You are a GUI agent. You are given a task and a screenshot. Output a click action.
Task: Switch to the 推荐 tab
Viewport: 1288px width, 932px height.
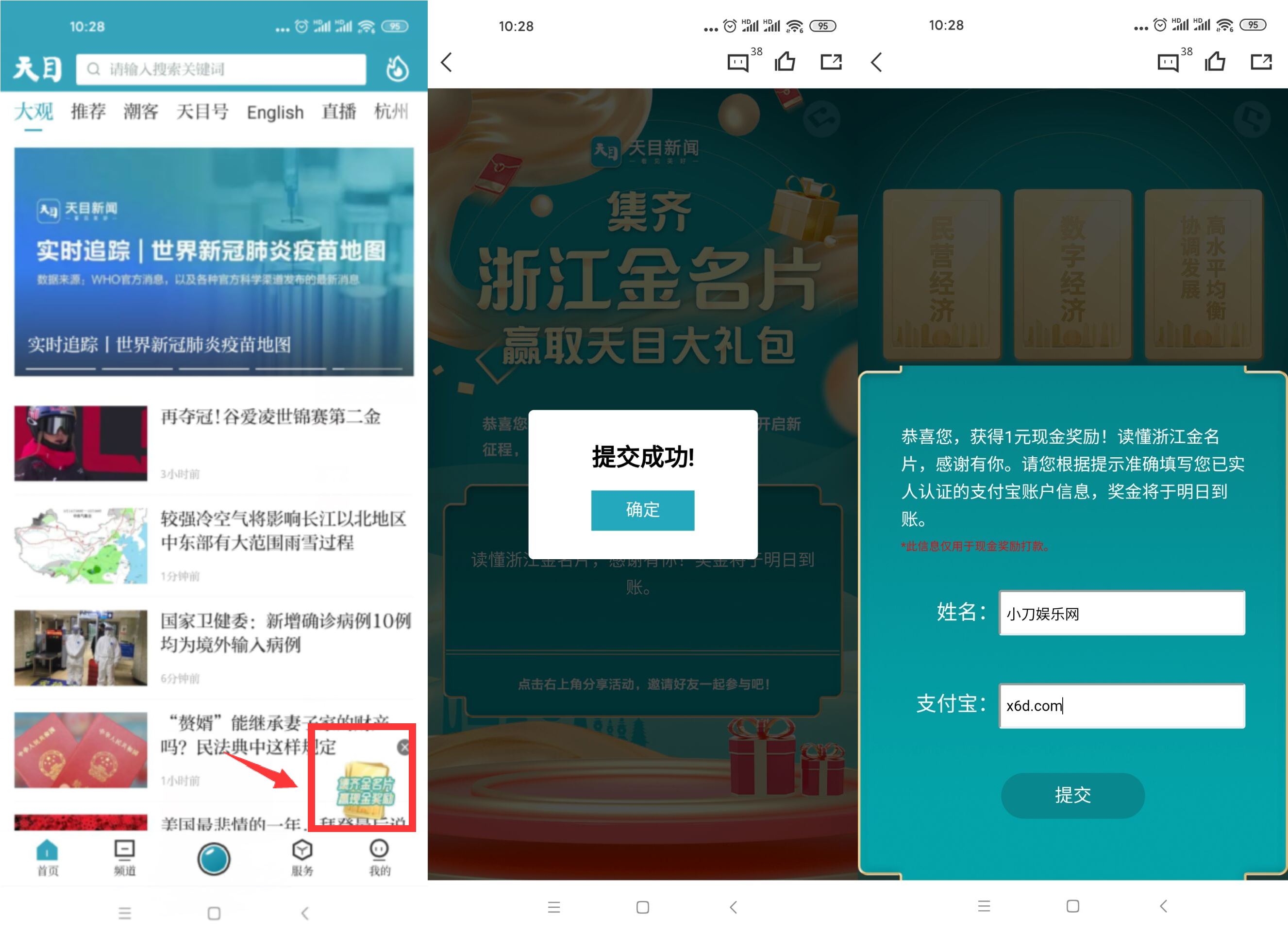(x=88, y=112)
